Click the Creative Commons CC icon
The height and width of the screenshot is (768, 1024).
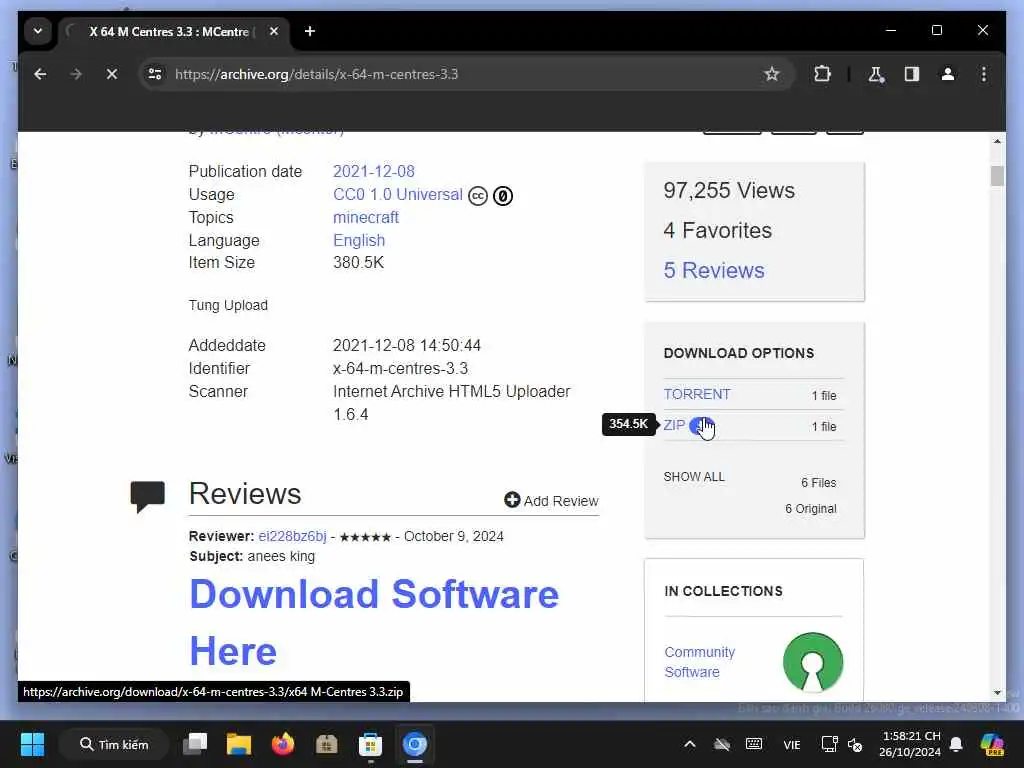click(x=478, y=196)
